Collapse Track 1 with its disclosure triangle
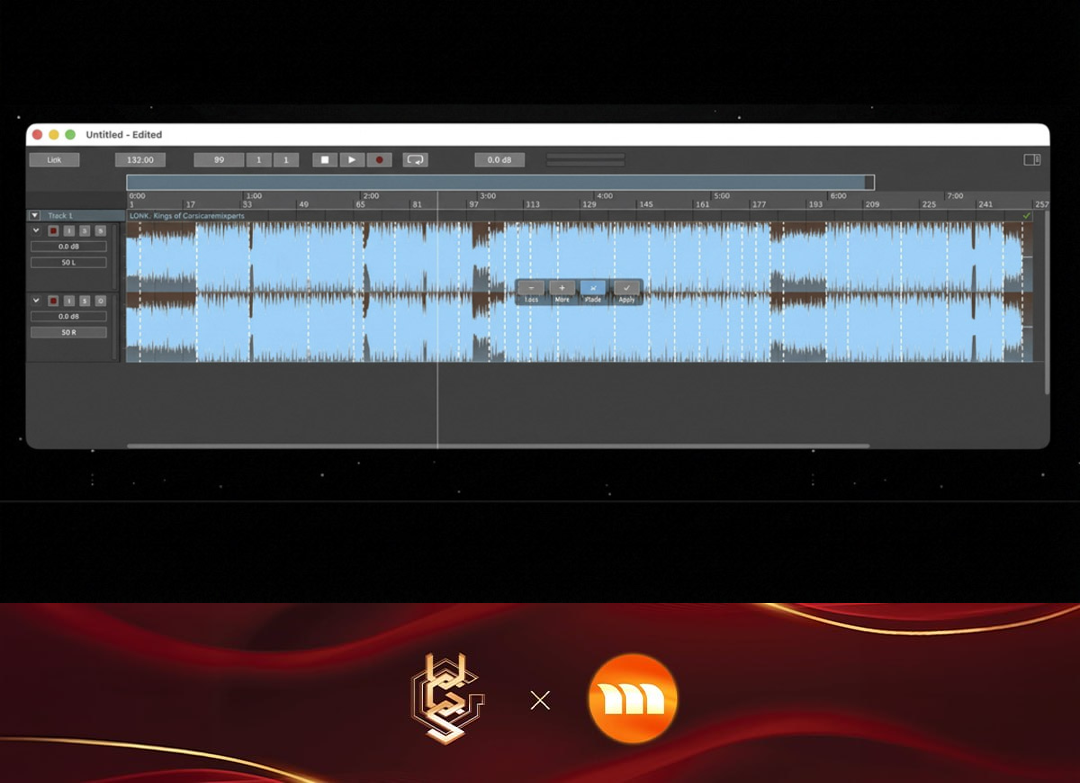This screenshot has width=1080, height=783. point(35,216)
